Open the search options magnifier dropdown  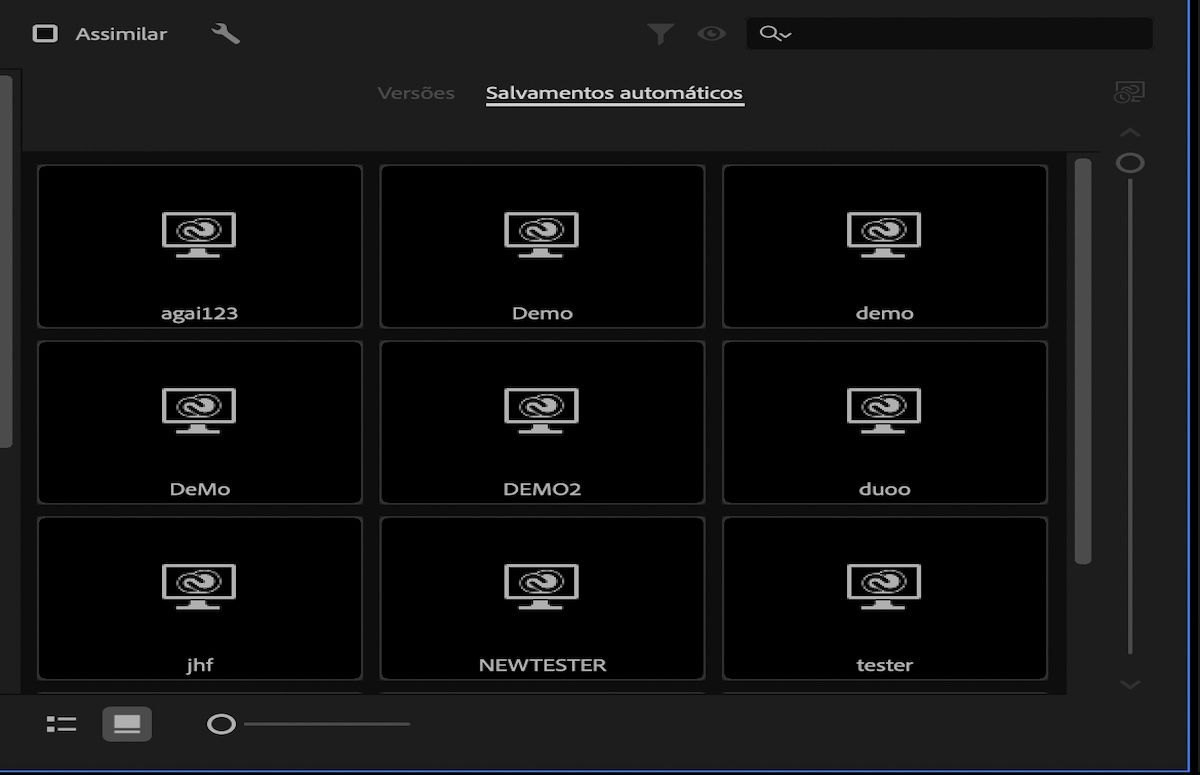coord(775,34)
